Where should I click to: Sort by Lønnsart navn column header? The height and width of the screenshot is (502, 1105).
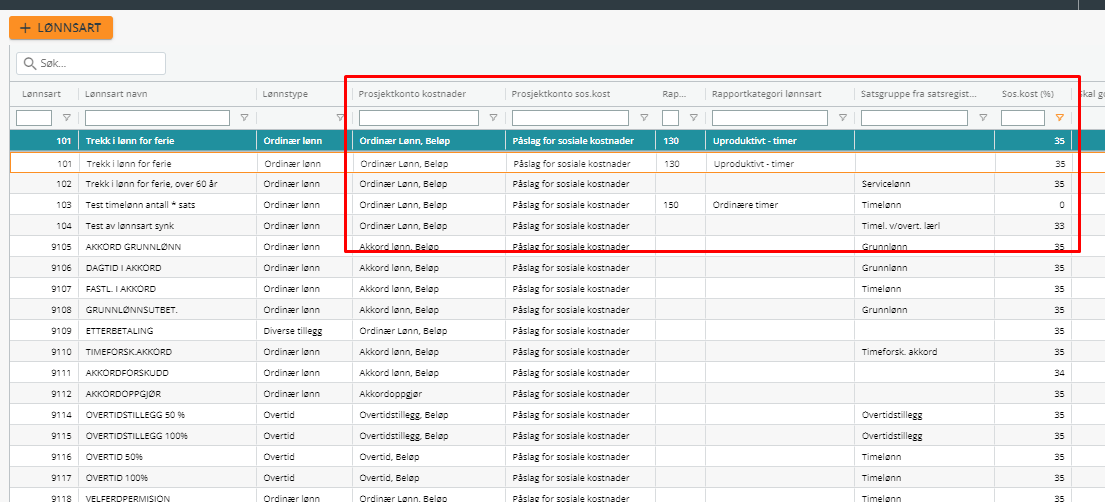pos(116,94)
